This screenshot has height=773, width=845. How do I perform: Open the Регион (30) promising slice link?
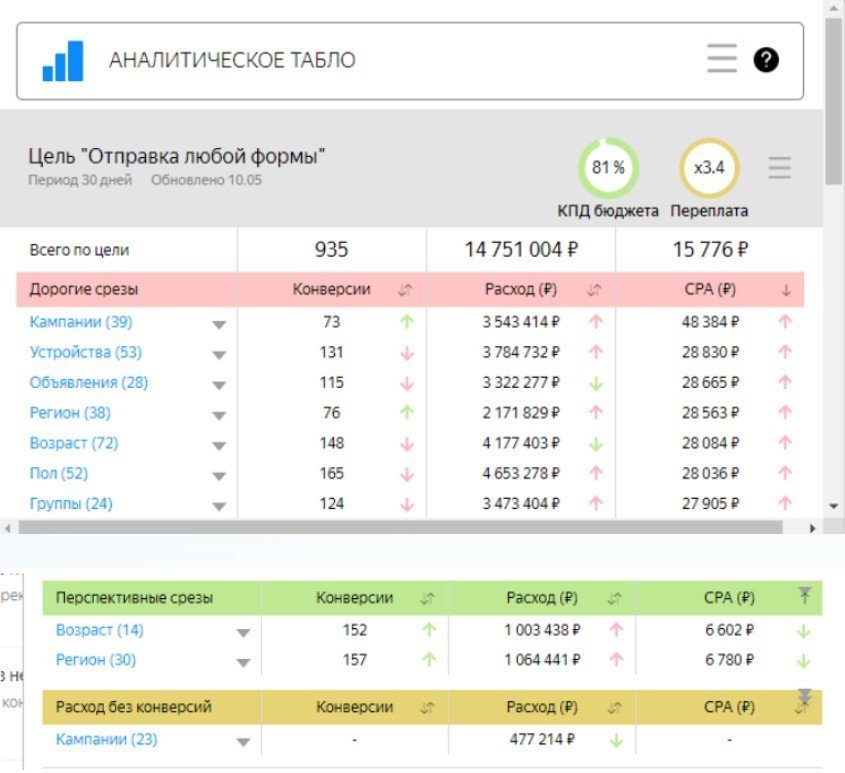96,659
